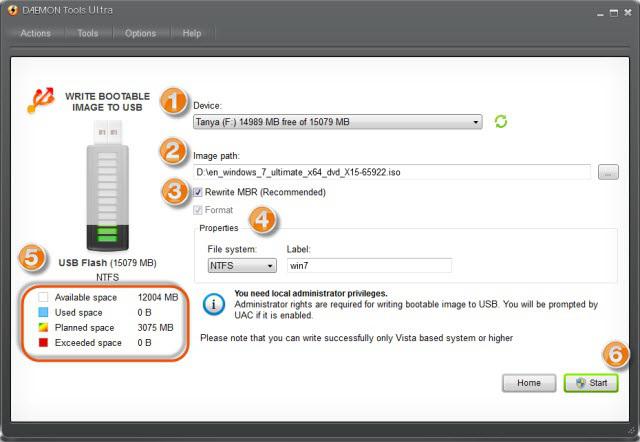Open the Options menu

pyautogui.click(x=140, y=33)
